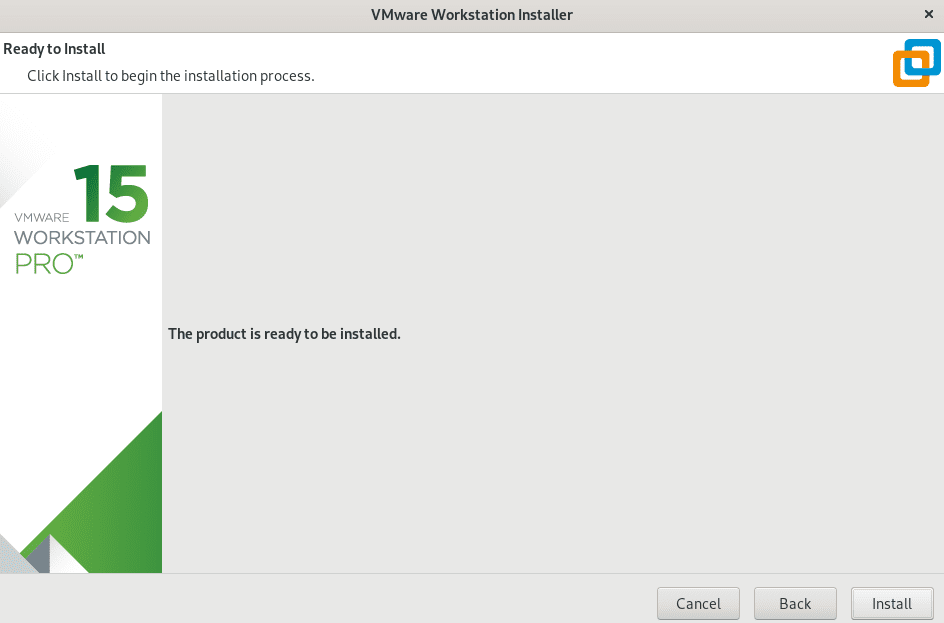Image resolution: width=944 pixels, height=623 pixels.
Task: Click the WORKSTATION text in branding panel
Action: (81, 238)
